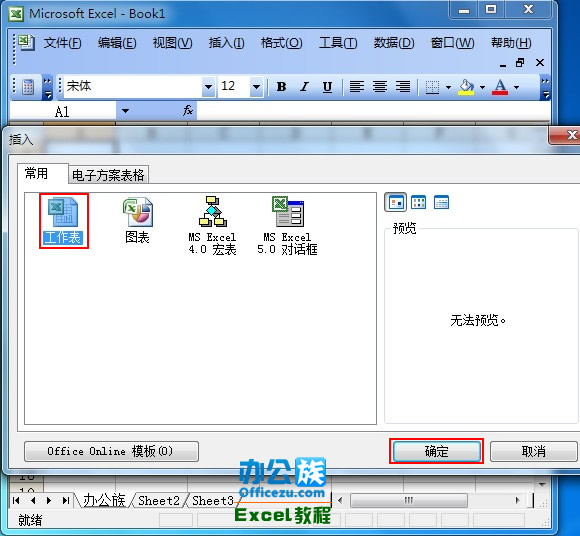Click the Excel workbook icon in menu bar
Viewport: 580px width, 536px height.
tap(26, 43)
